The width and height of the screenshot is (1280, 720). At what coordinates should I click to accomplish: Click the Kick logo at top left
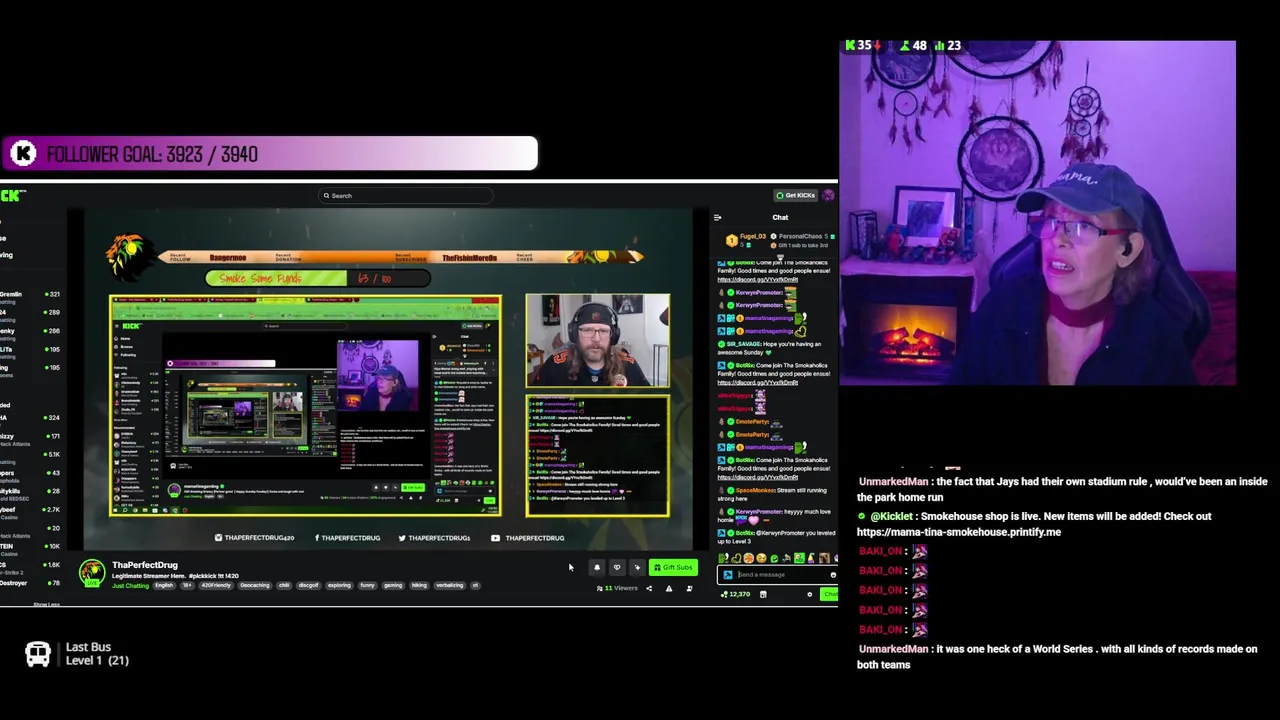coord(13,195)
